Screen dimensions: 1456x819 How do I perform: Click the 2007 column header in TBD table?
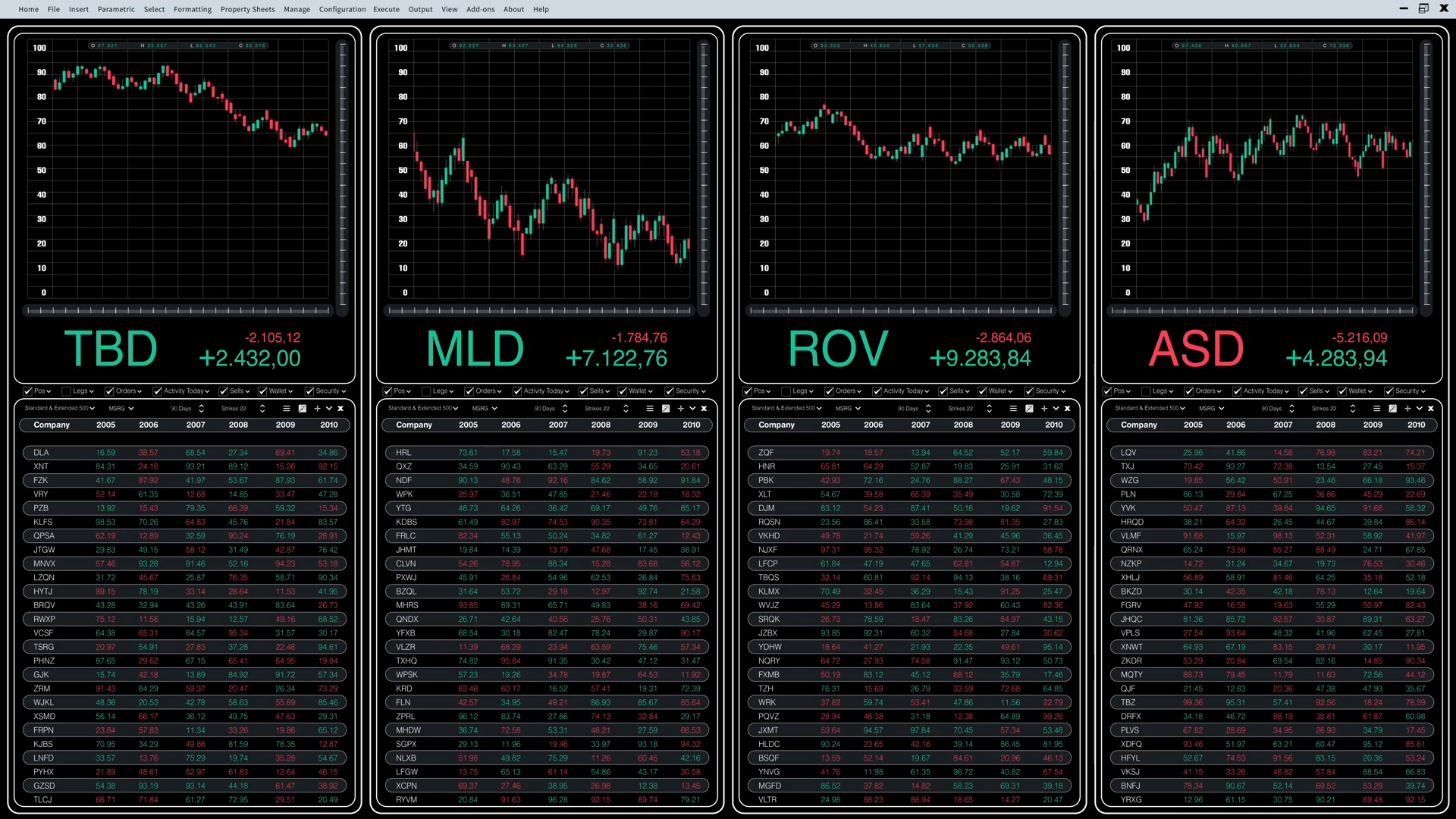tap(196, 425)
